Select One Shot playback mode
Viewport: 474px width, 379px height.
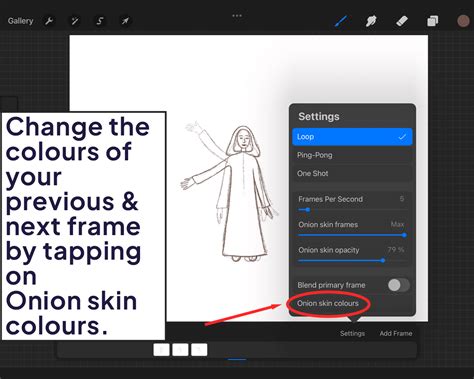click(x=352, y=173)
